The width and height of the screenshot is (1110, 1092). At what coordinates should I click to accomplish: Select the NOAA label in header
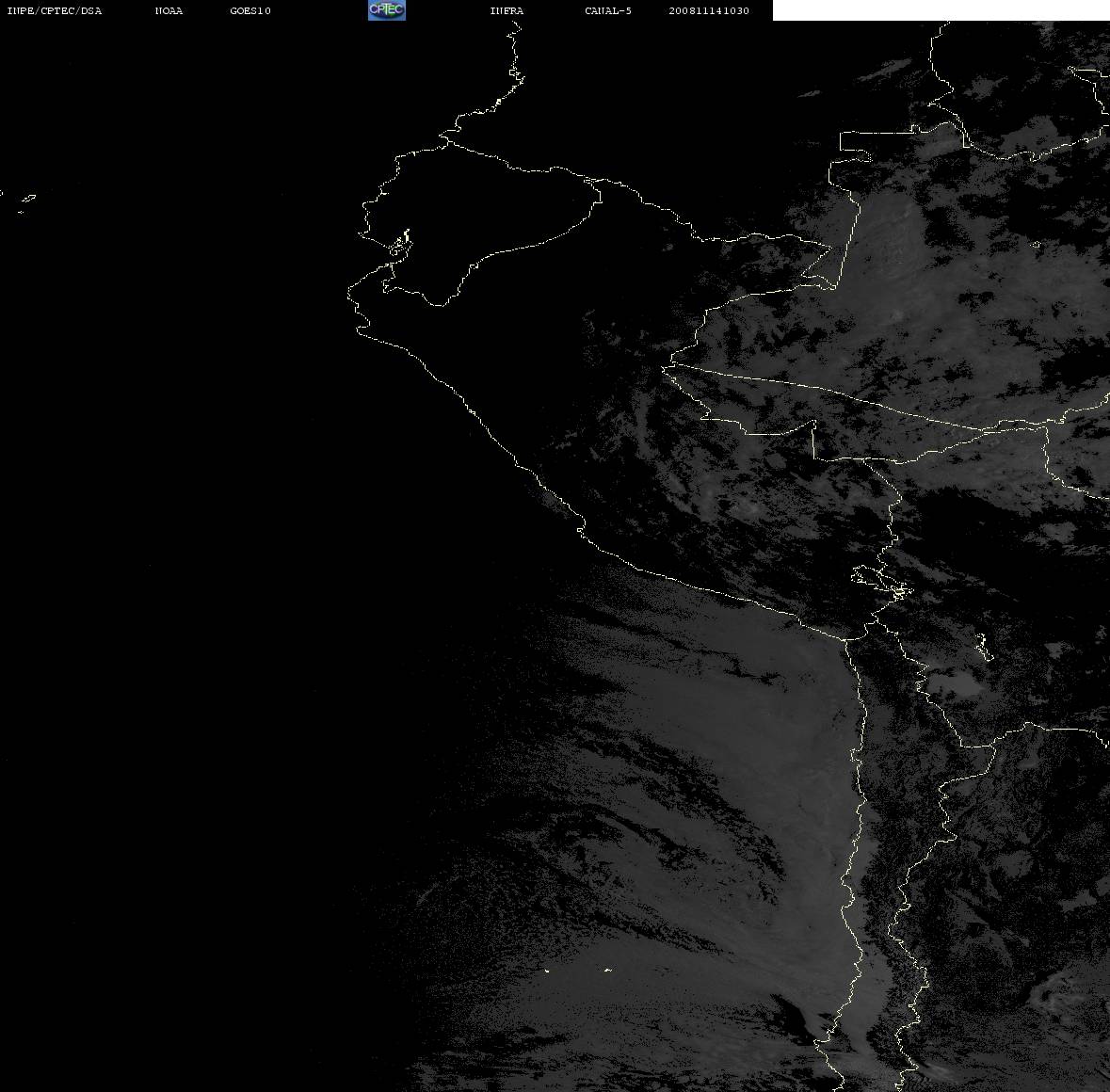click(x=169, y=10)
